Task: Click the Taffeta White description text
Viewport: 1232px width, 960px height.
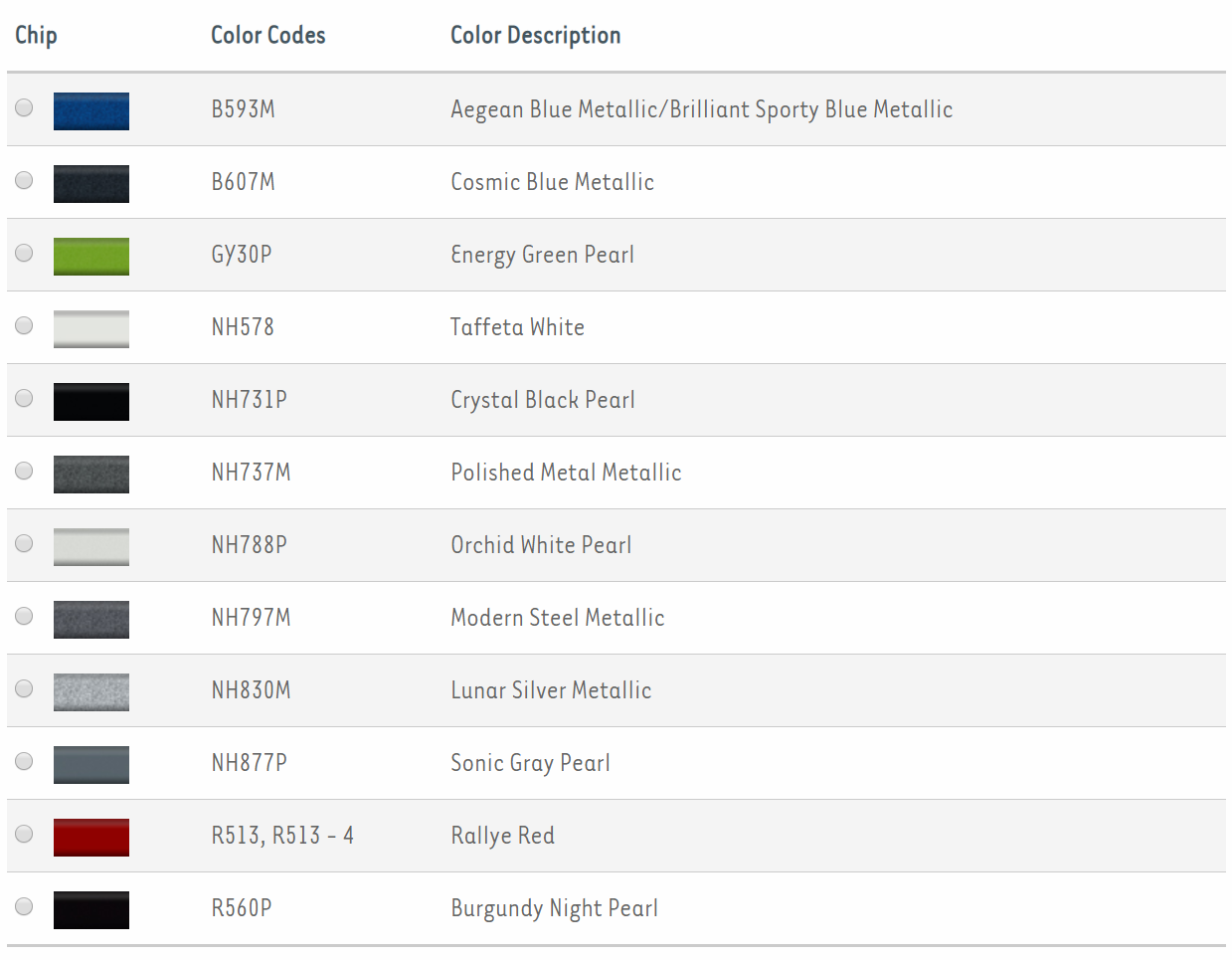Action: (x=517, y=327)
